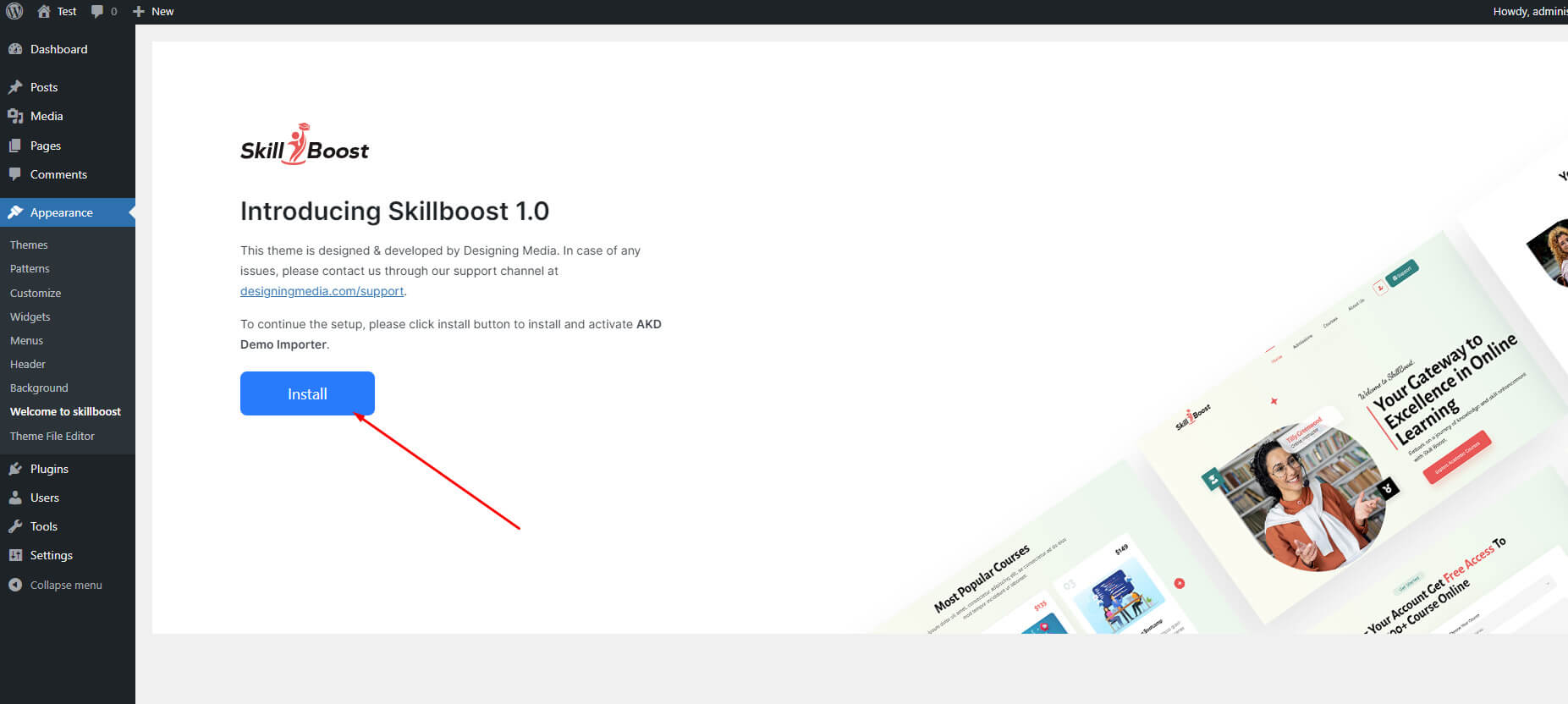Click Collapse menu text

pyautogui.click(x=66, y=585)
